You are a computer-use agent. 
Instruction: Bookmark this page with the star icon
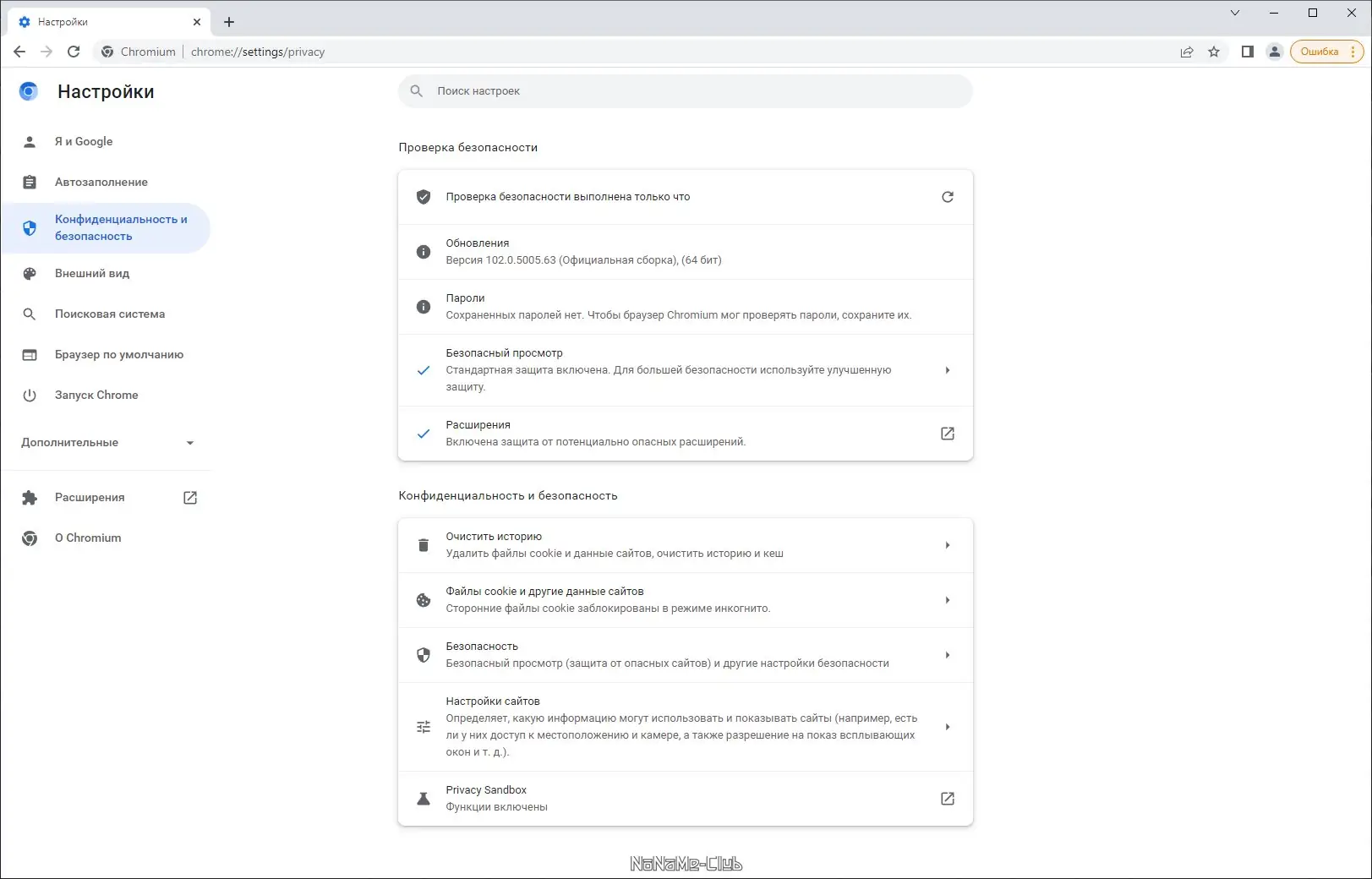coord(1214,52)
